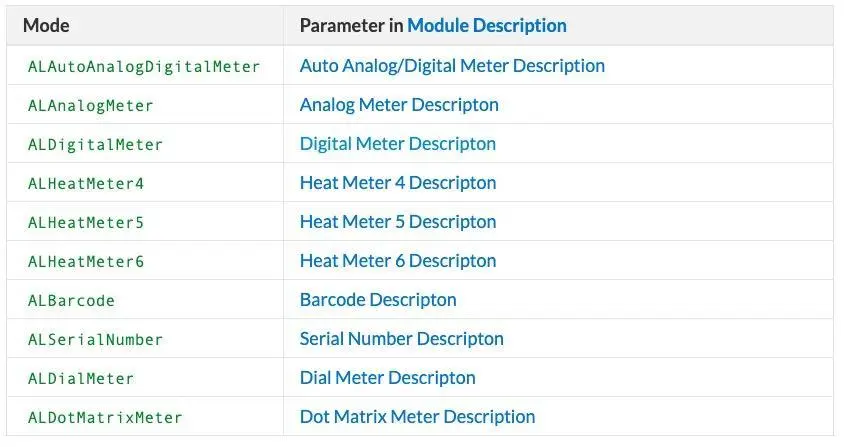Follow the Heat Meter 4 Descripton link

coord(398,183)
